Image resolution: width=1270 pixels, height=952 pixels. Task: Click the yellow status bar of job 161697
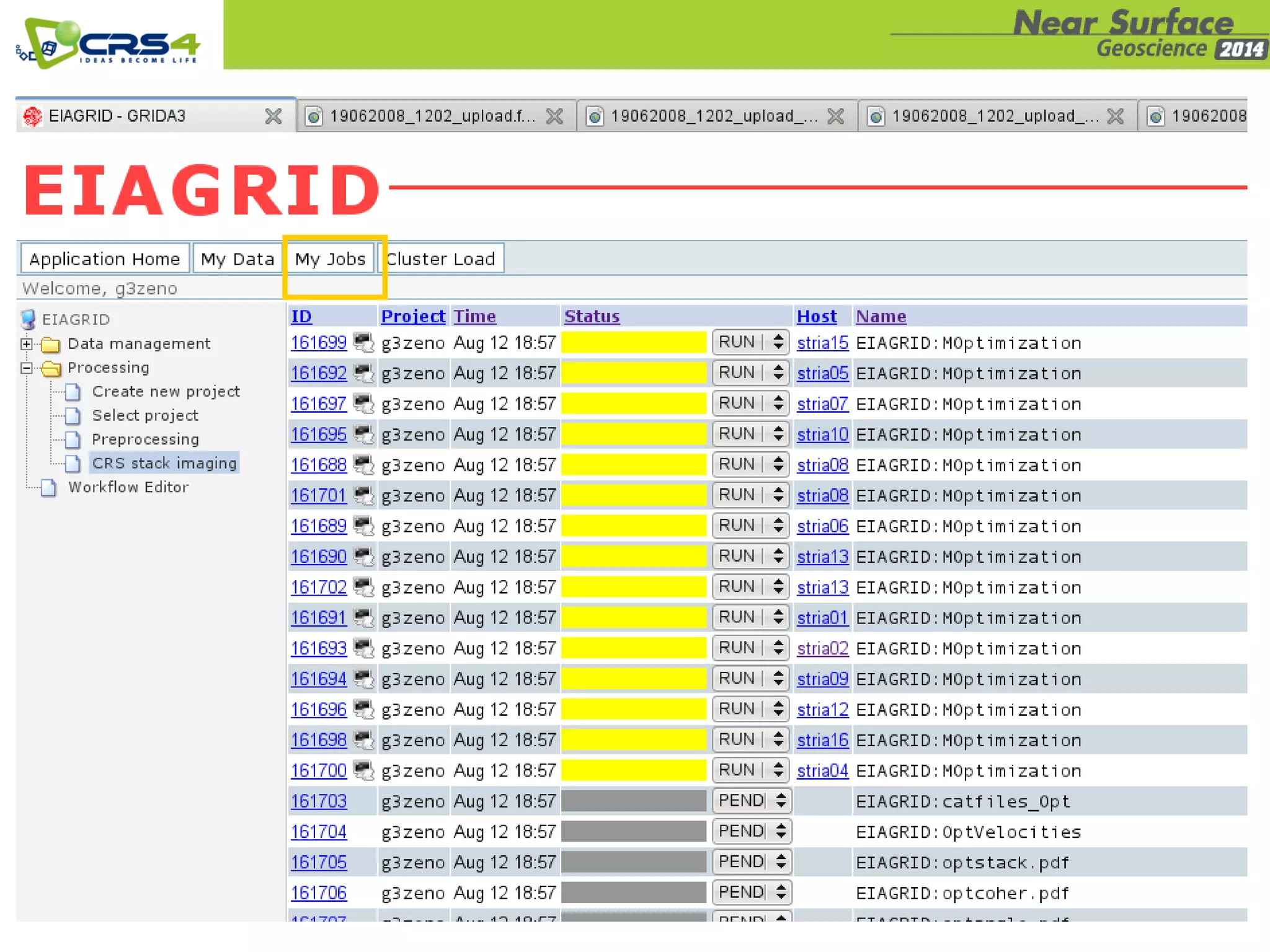coord(633,403)
